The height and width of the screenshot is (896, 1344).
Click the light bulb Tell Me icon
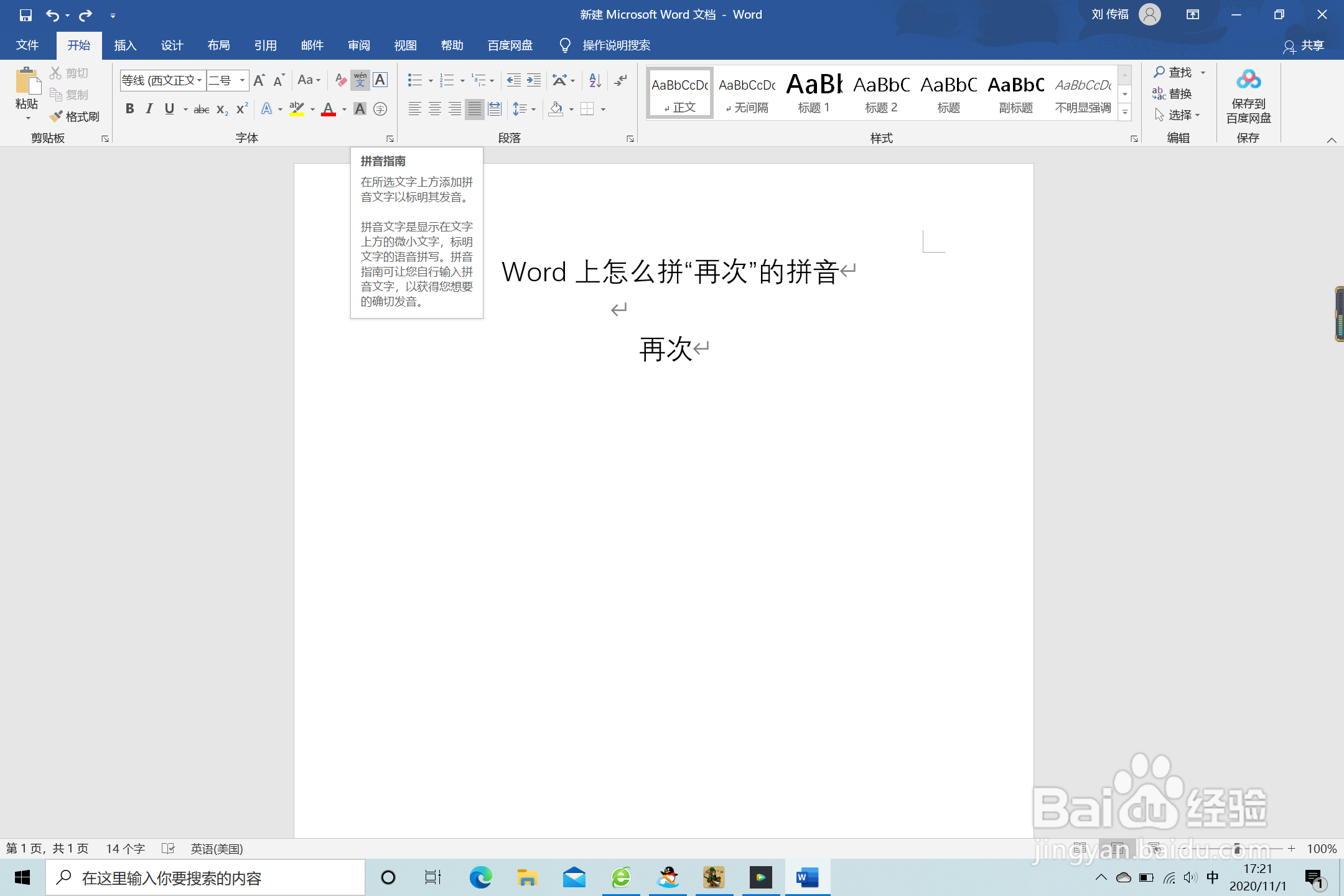tap(565, 45)
